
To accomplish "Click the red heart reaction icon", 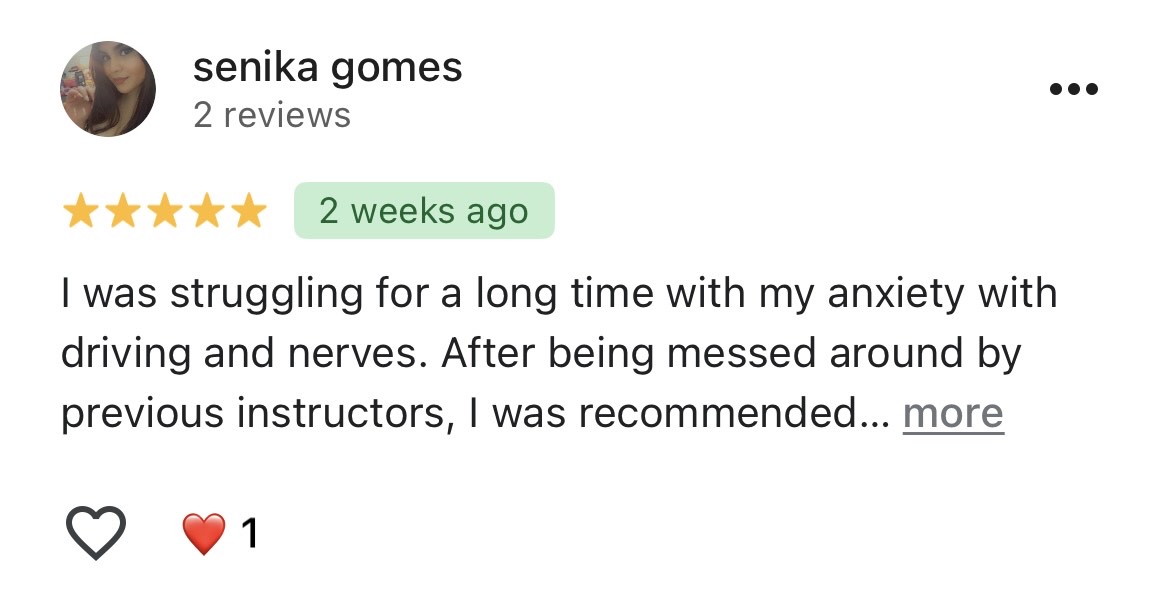I will tap(203, 534).
